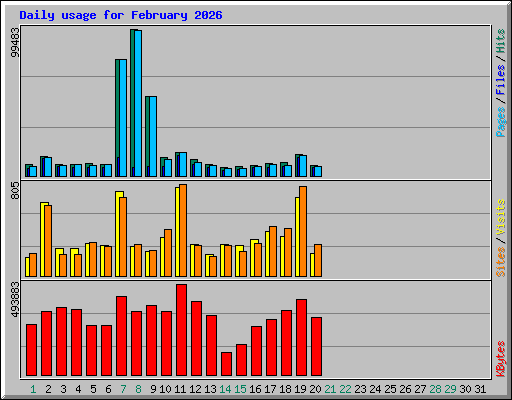Click the cyan hits bar for day 7
512x400 pixels.
123,118
